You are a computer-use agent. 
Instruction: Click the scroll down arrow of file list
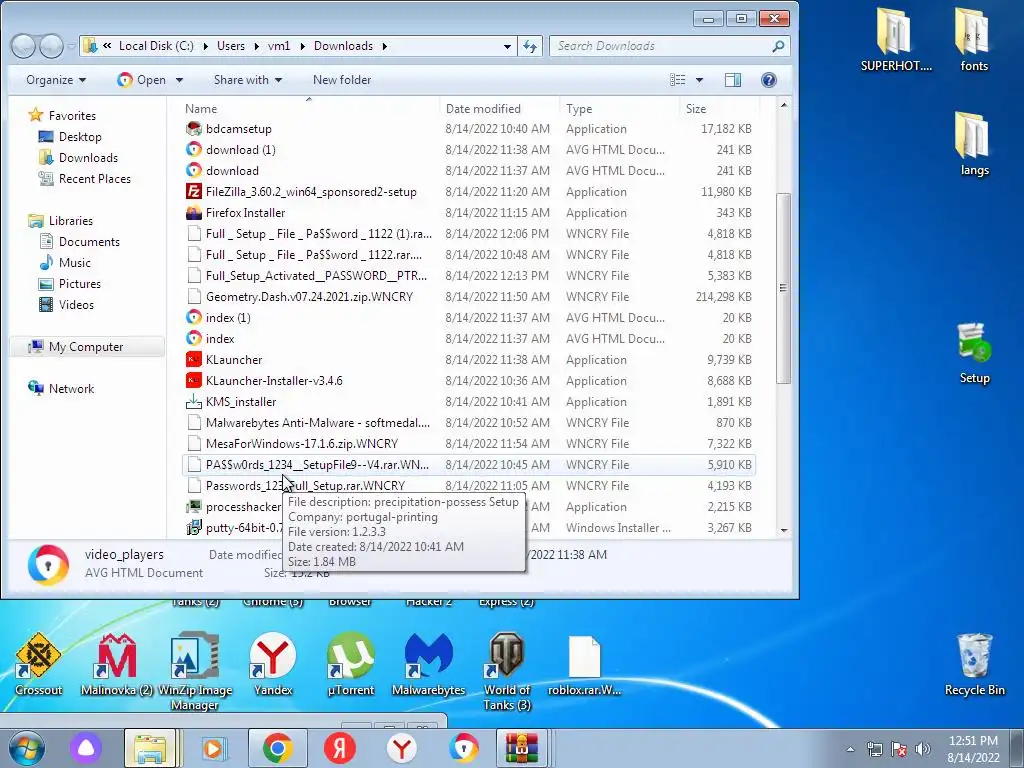(x=783, y=530)
